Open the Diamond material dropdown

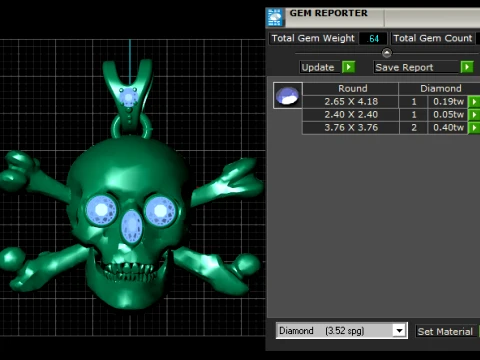[x=399, y=331]
